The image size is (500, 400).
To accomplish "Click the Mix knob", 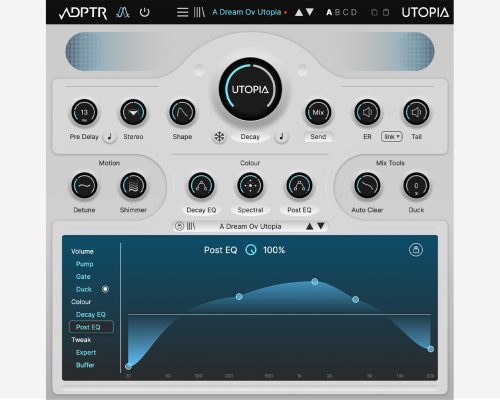I will pos(318,112).
